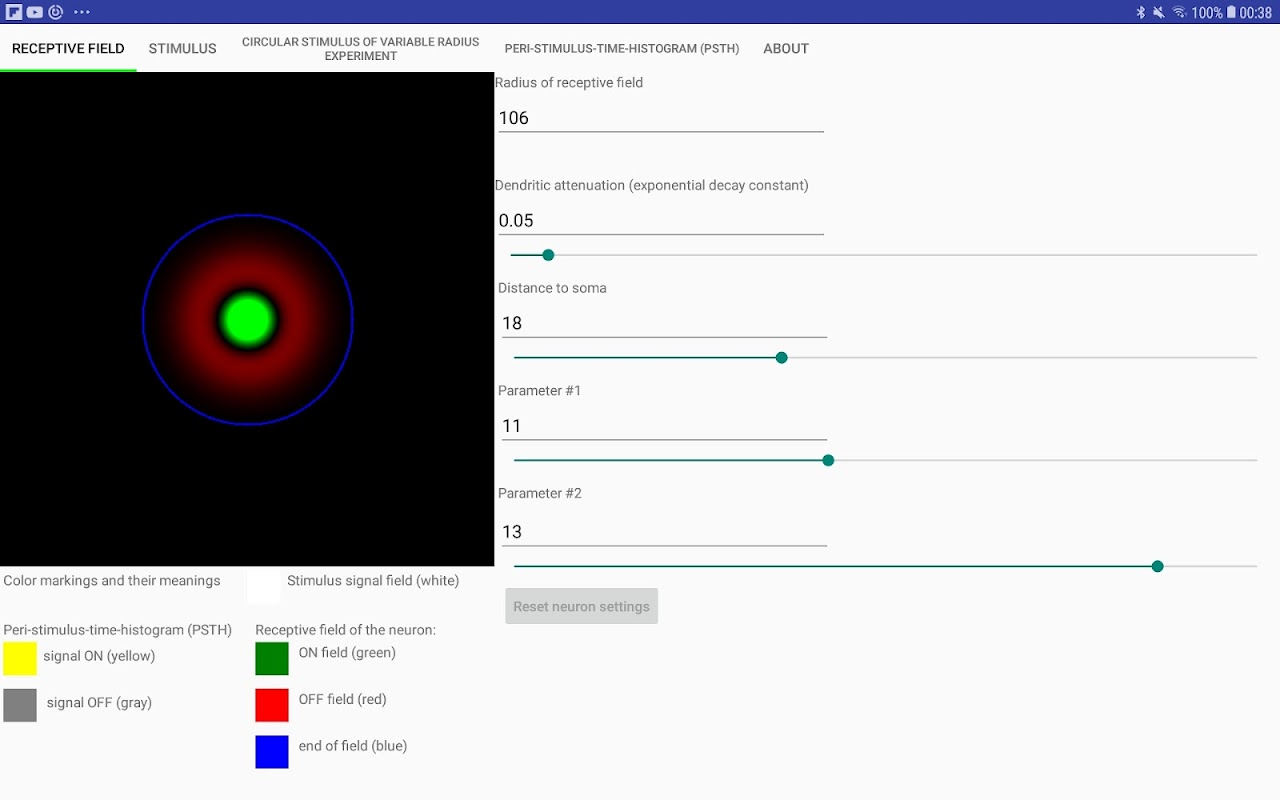Image resolution: width=1280 pixels, height=800 pixels.
Task: Tap the Wi-Fi status icon
Action: (1179, 12)
